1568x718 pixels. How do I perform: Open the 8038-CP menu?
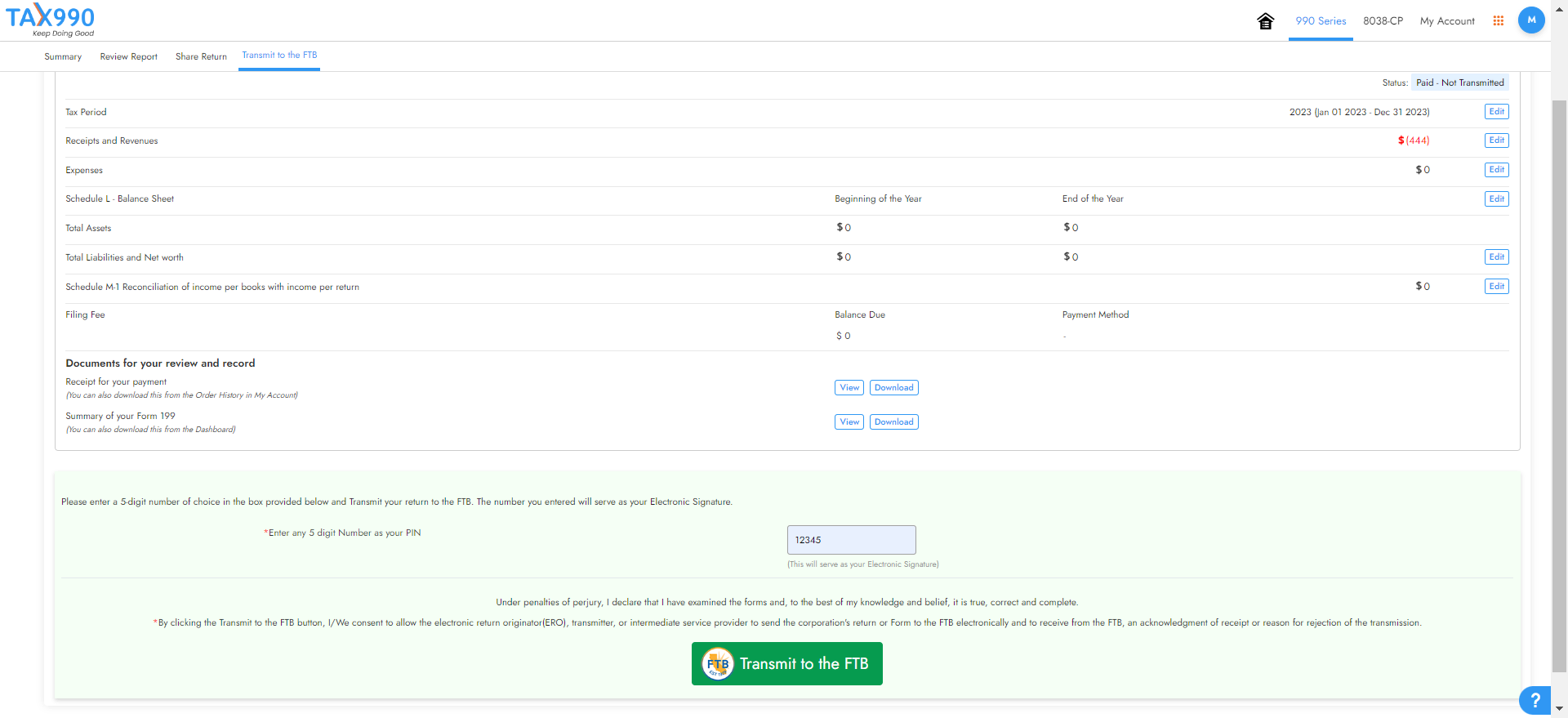[1383, 21]
